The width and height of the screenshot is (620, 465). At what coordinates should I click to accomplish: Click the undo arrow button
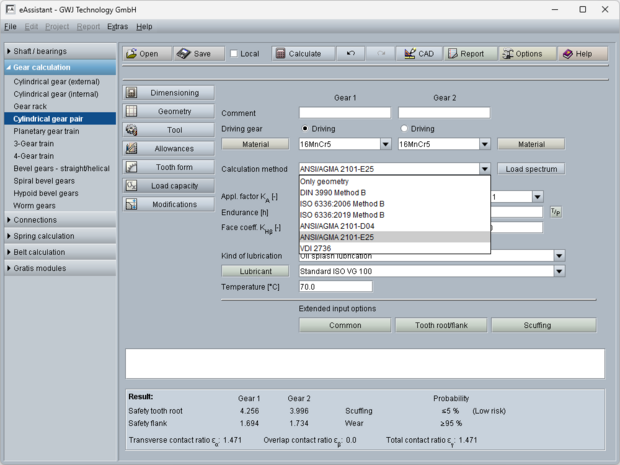348,53
